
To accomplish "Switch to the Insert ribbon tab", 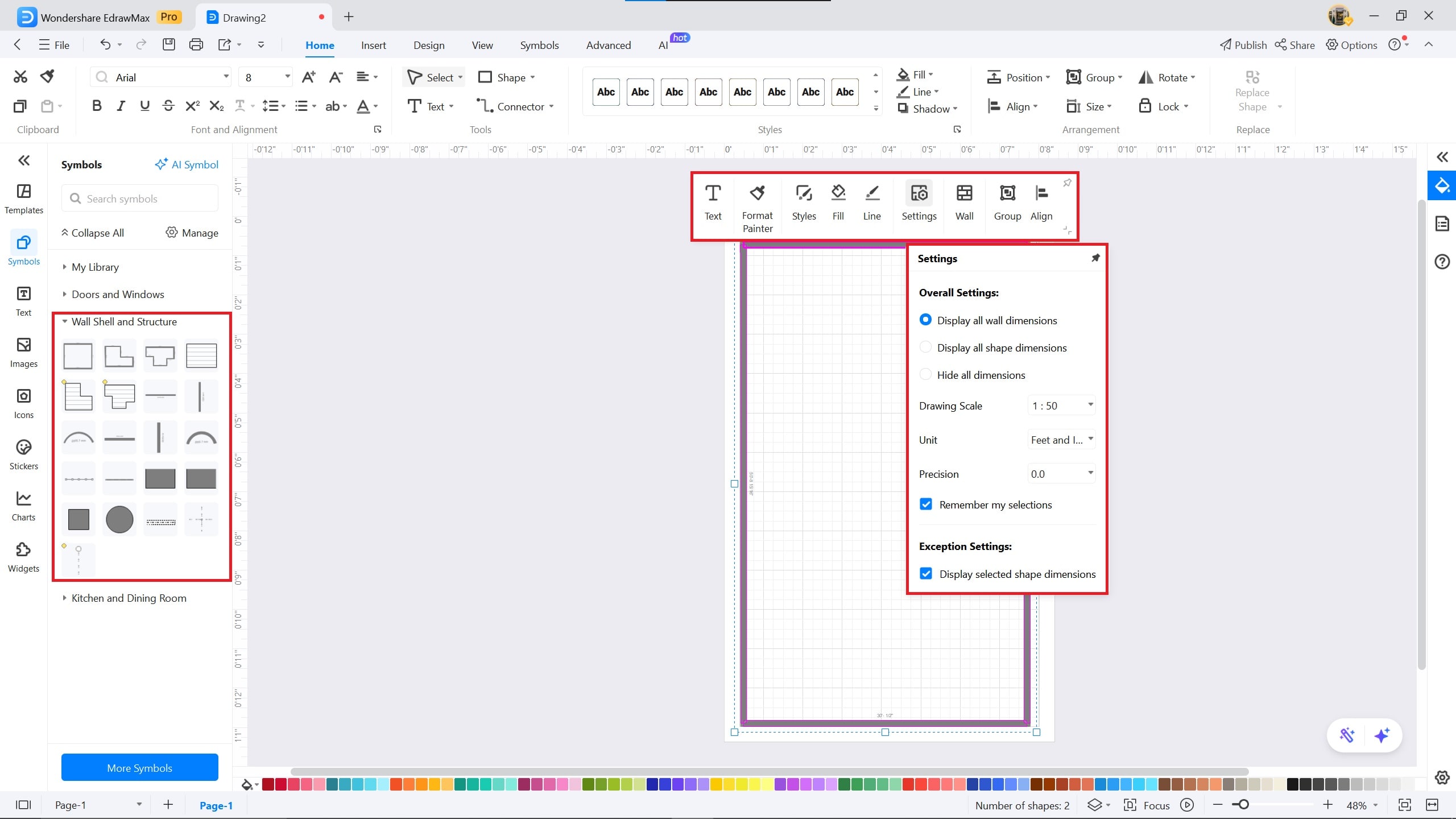I will [x=373, y=45].
